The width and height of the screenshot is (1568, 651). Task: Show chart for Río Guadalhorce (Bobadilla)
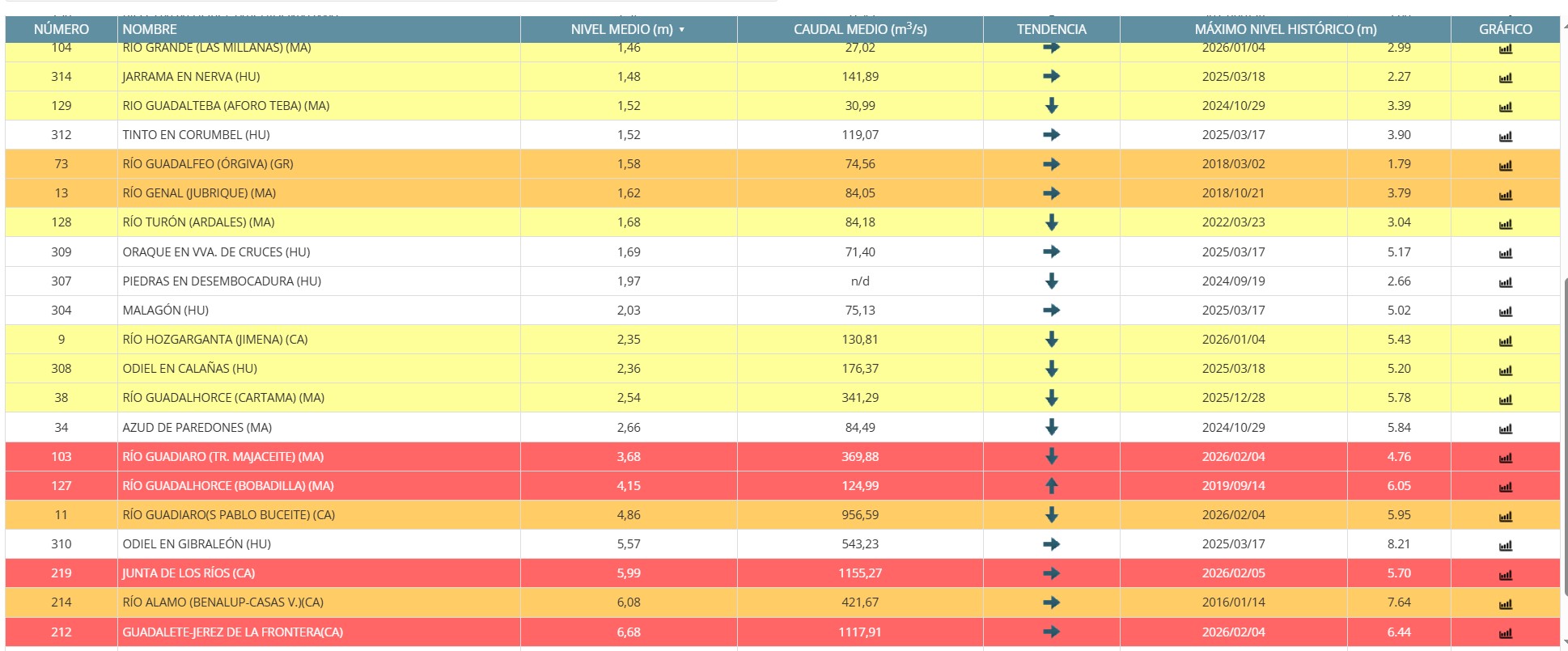[1505, 487]
